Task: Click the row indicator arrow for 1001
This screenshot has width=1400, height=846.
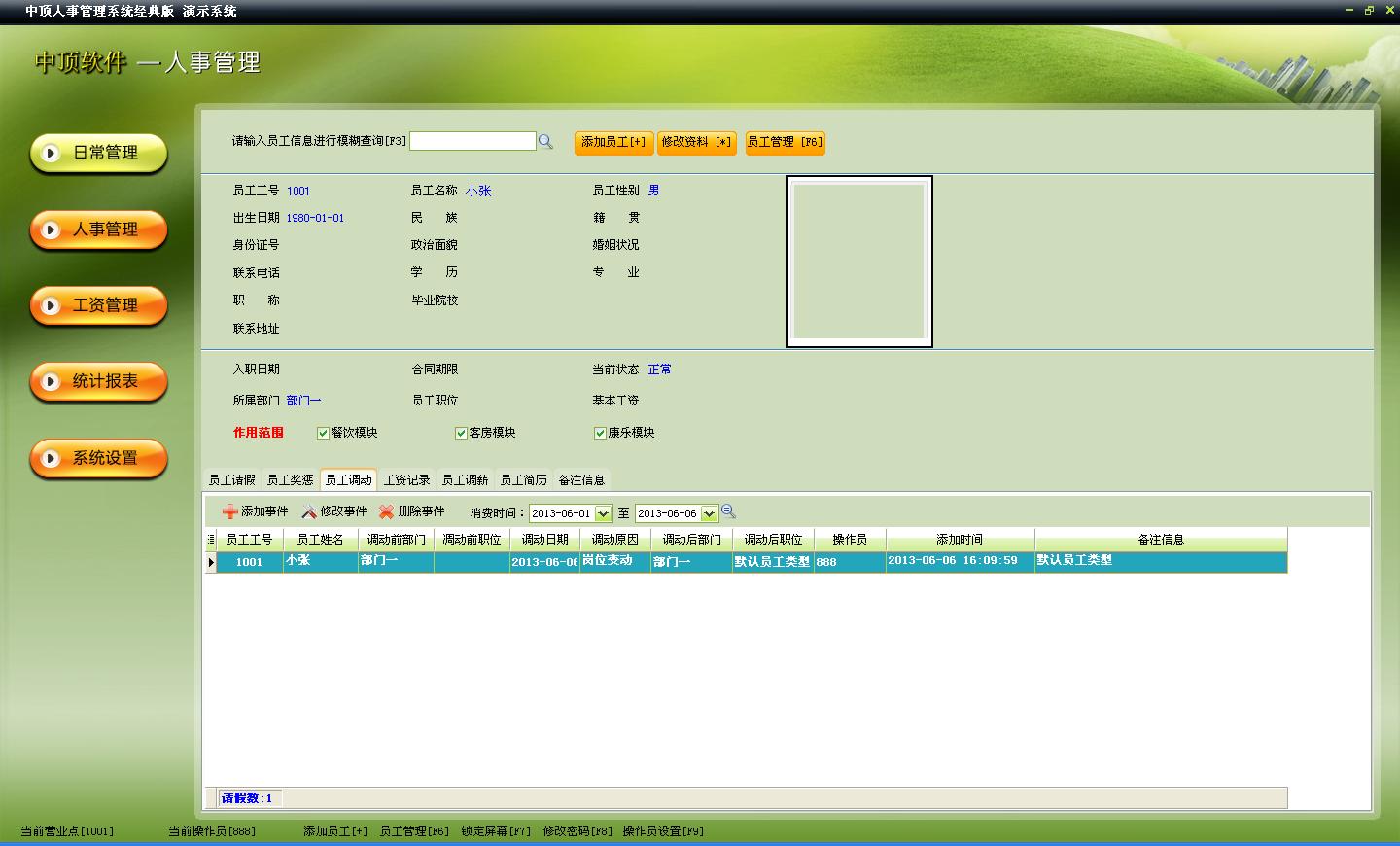Action: tap(211, 562)
